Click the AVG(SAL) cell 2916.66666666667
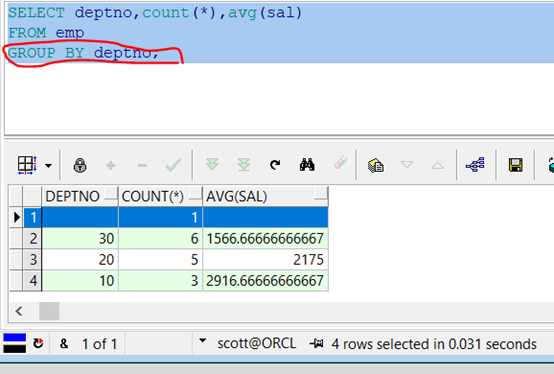The width and height of the screenshot is (554, 374). click(265, 281)
